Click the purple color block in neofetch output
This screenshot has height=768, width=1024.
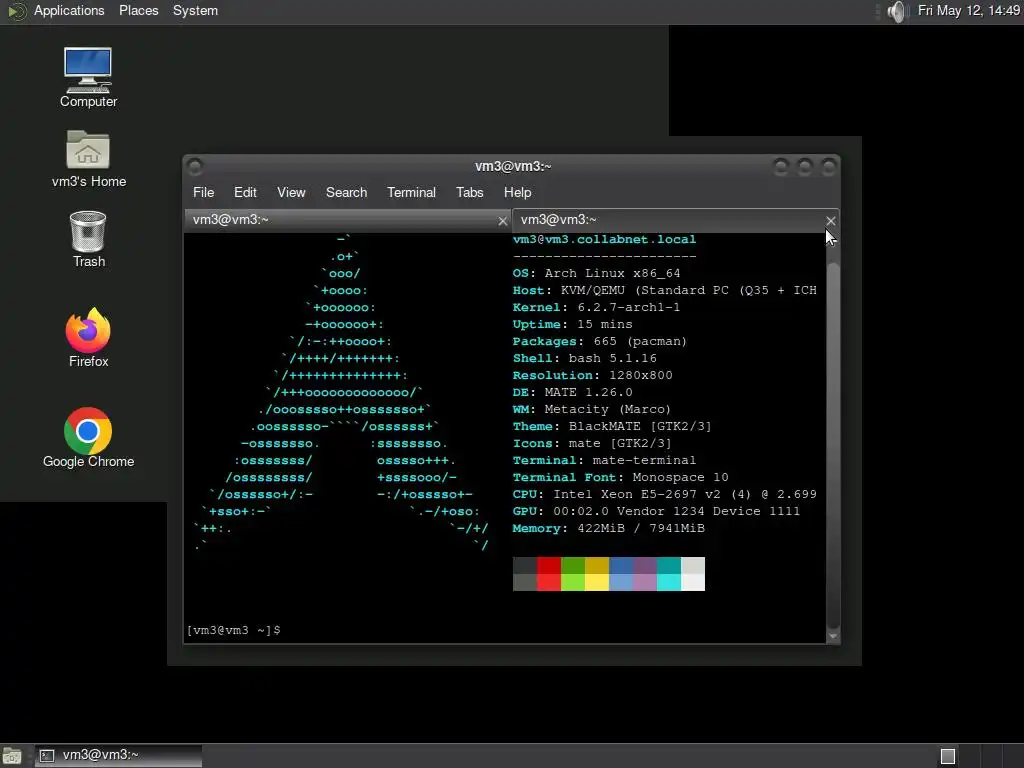pyautogui.click(x=645, y=574)
